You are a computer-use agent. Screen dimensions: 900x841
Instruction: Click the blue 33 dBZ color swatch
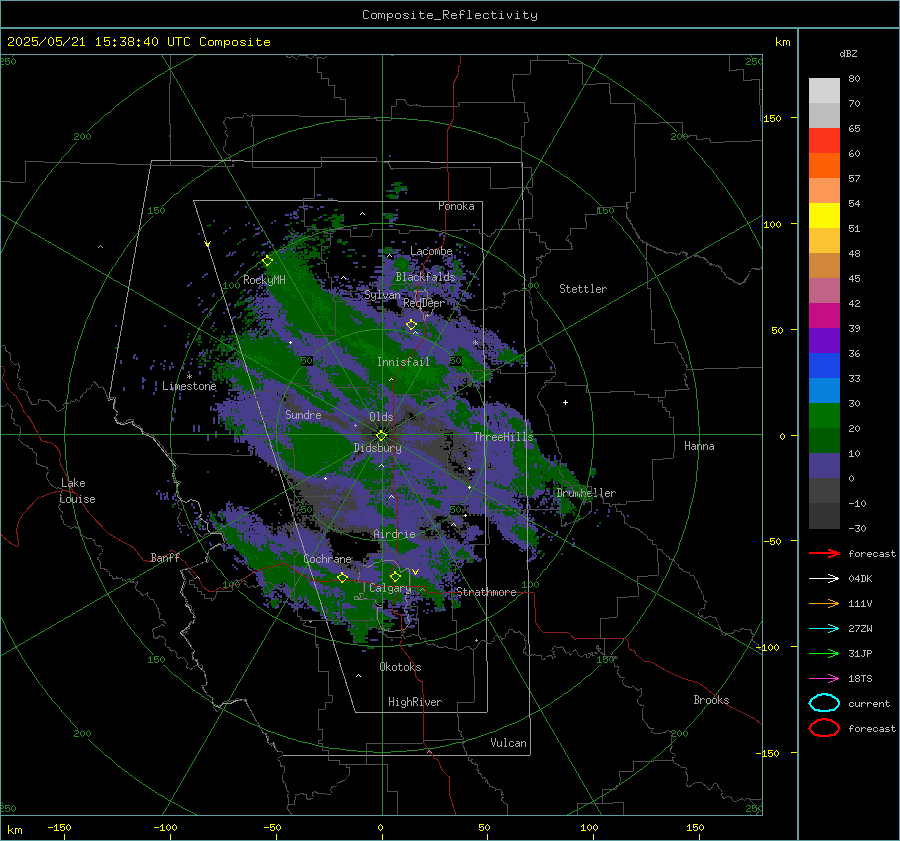pyautogui.click(x=824, y=365)
